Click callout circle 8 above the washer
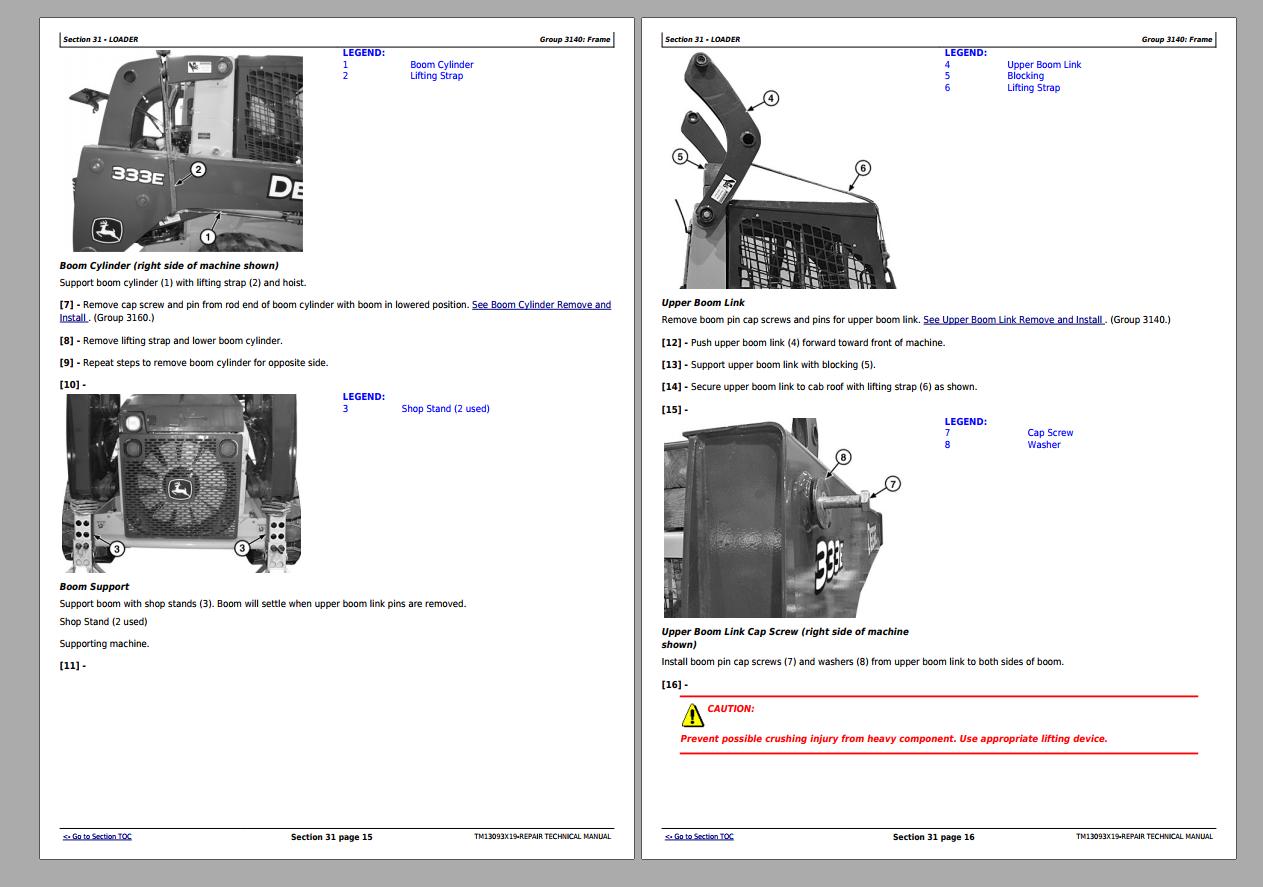 843,457
